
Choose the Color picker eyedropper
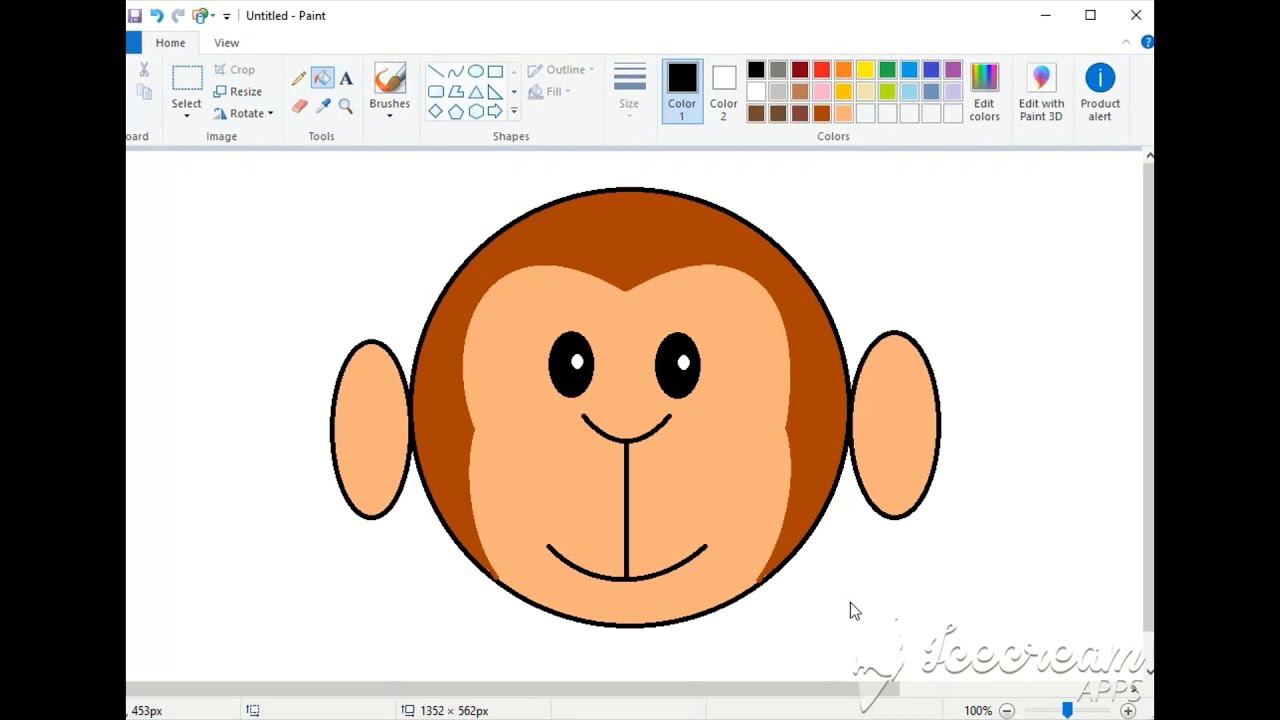pyautogui.click(x=322, y=106)
